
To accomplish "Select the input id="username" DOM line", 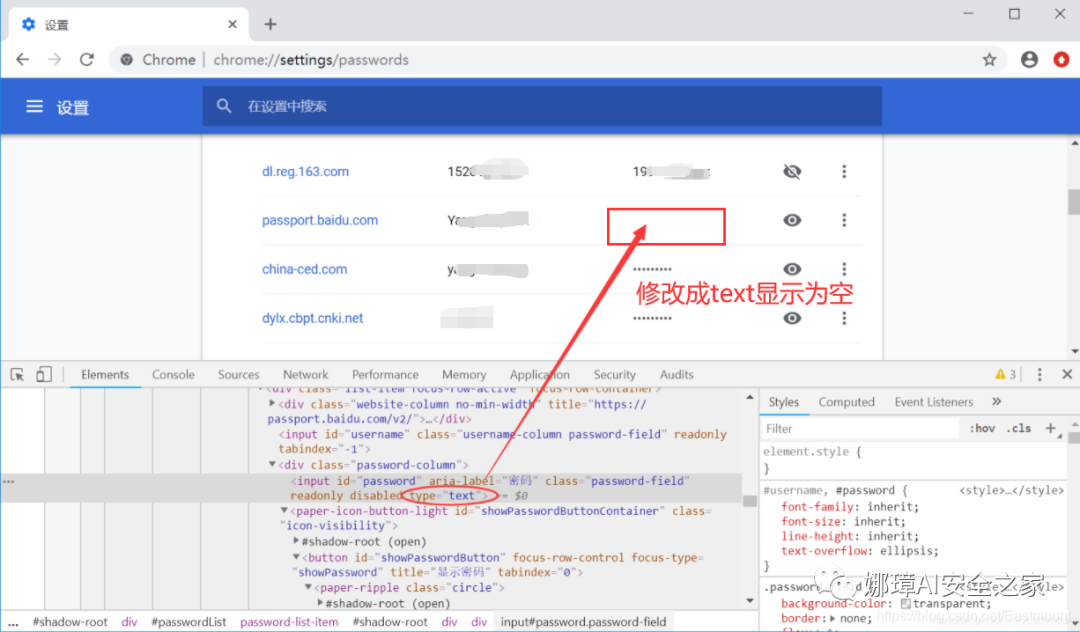I will point(502,441).
